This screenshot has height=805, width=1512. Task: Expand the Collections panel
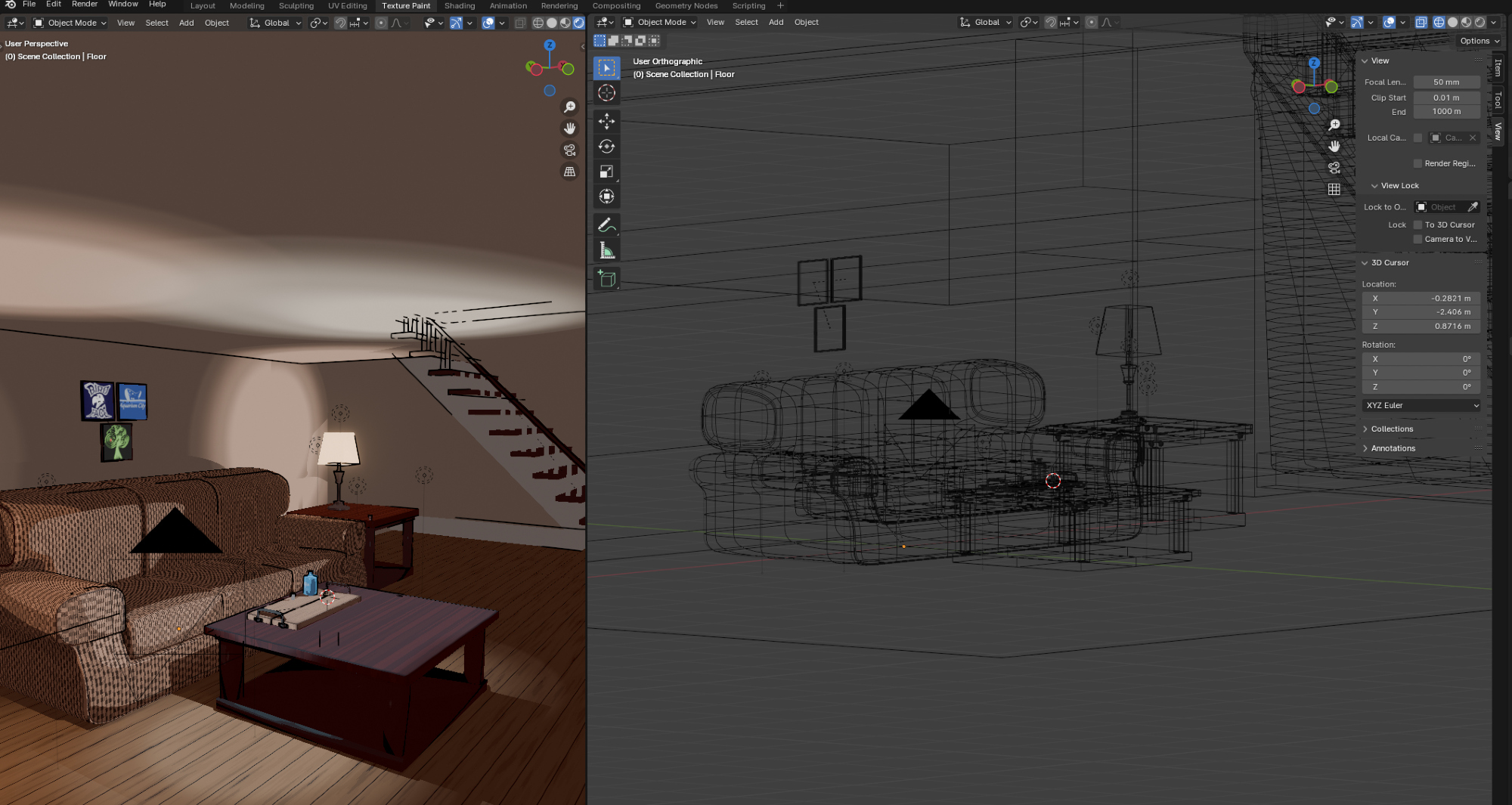point(1392,429)
